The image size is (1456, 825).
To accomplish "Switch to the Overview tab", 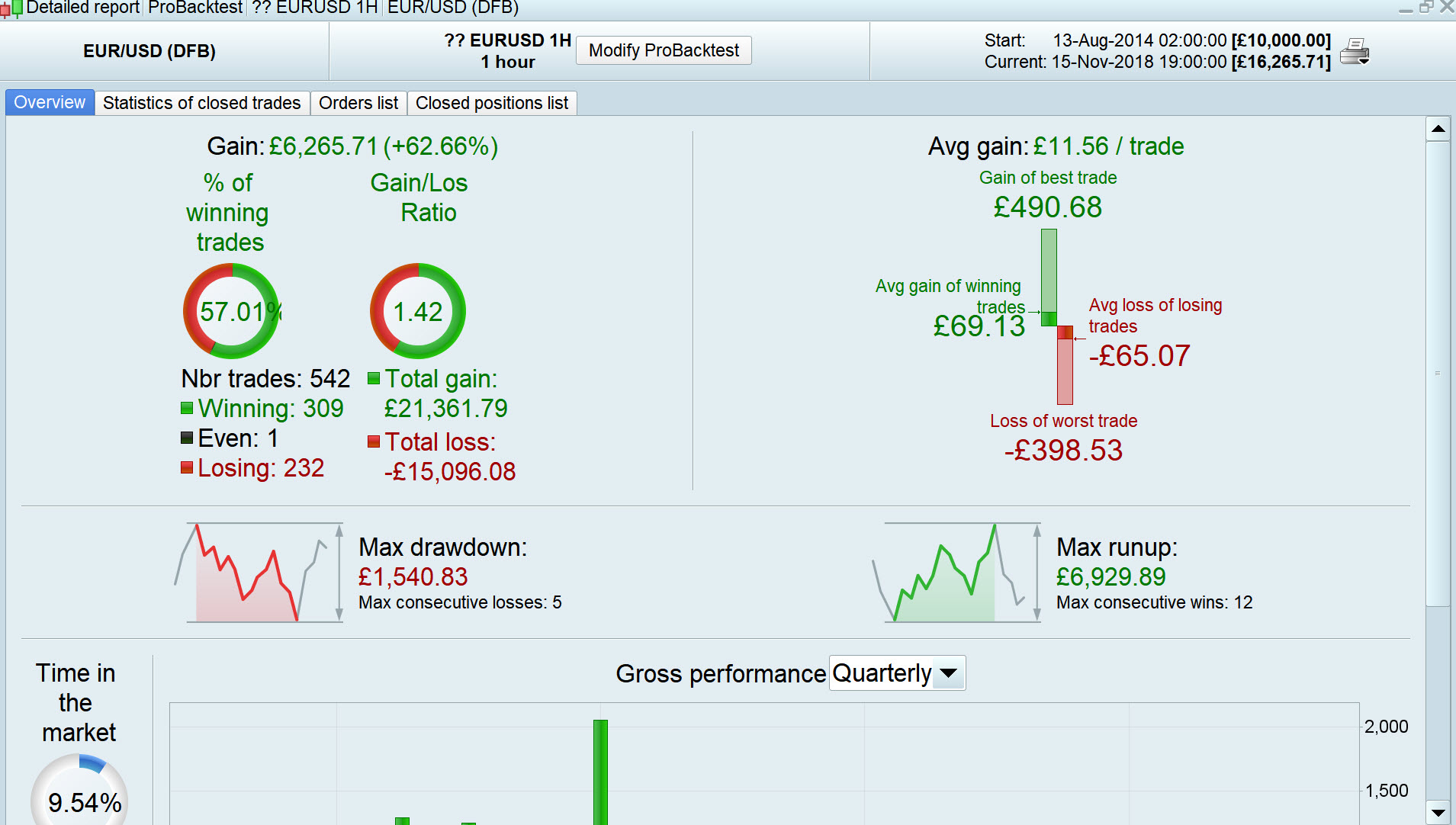I will click(50, 102).
